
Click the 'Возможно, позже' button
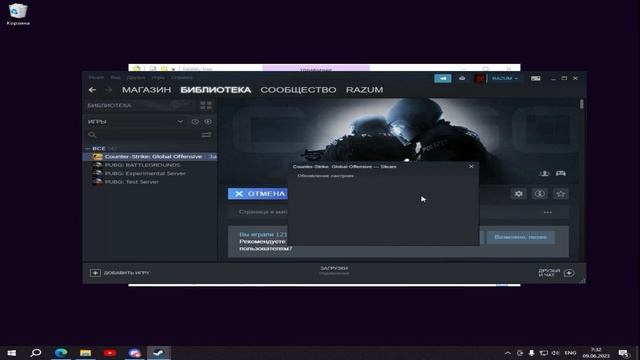[x=520, y=237]
